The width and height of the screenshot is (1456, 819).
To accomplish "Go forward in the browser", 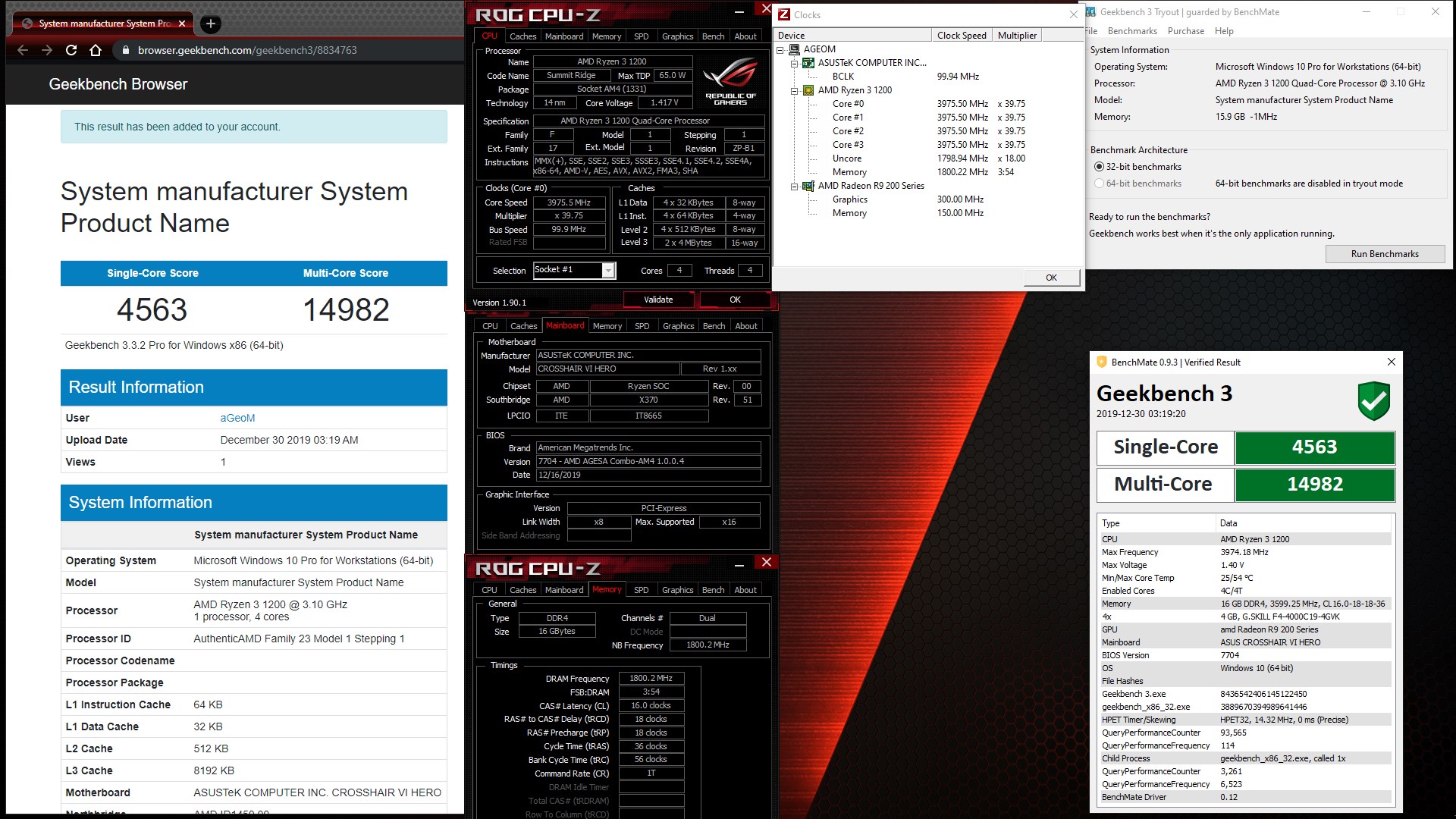I will click(x=47, y=50).
